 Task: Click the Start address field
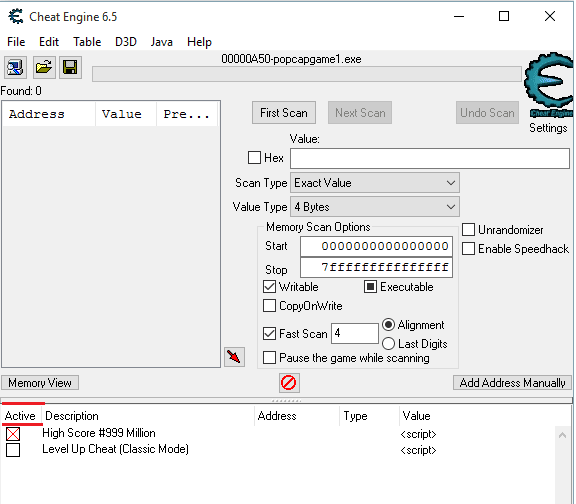376,246
